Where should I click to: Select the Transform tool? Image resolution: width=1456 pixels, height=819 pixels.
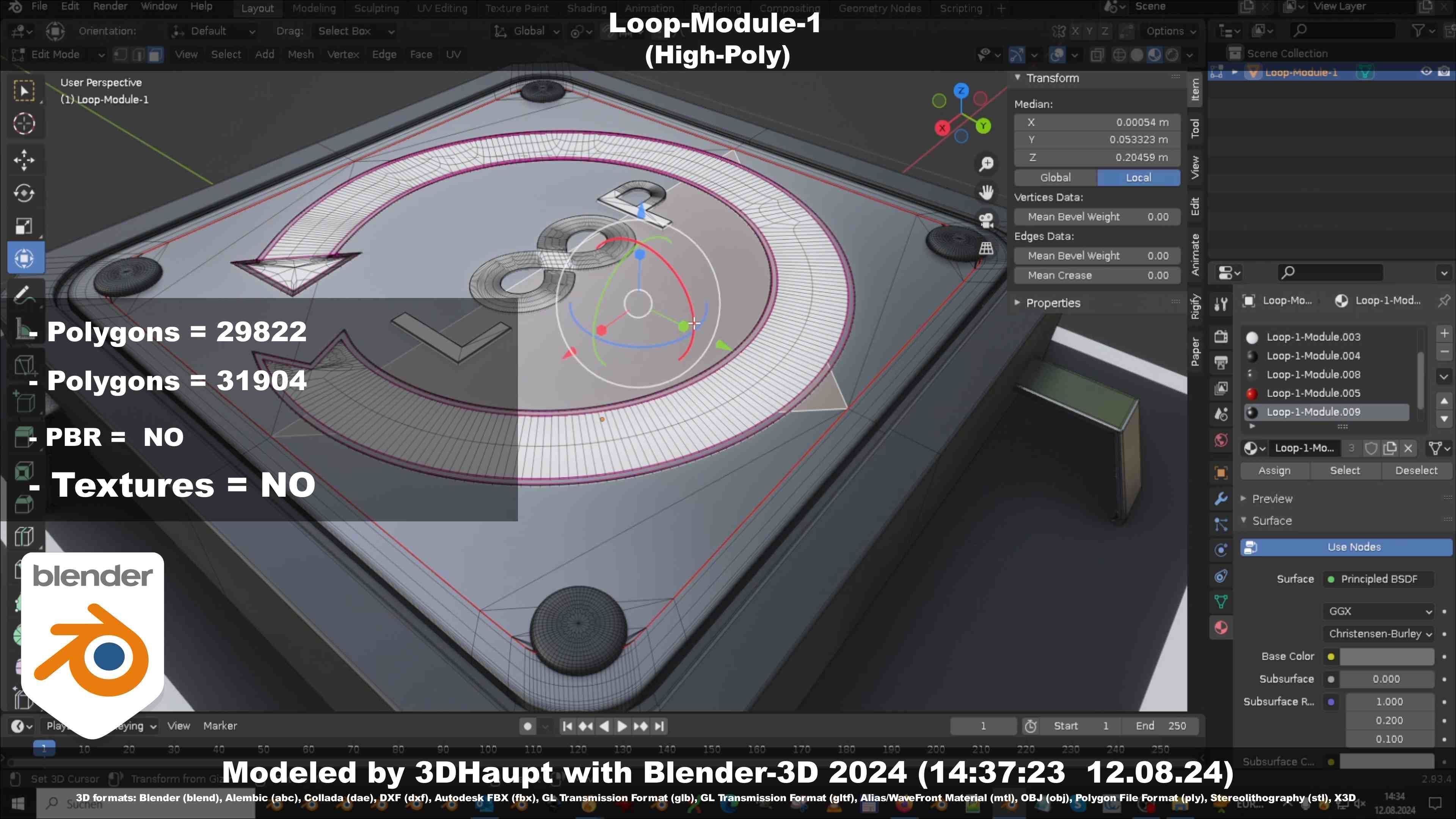(x=24, y=258)
